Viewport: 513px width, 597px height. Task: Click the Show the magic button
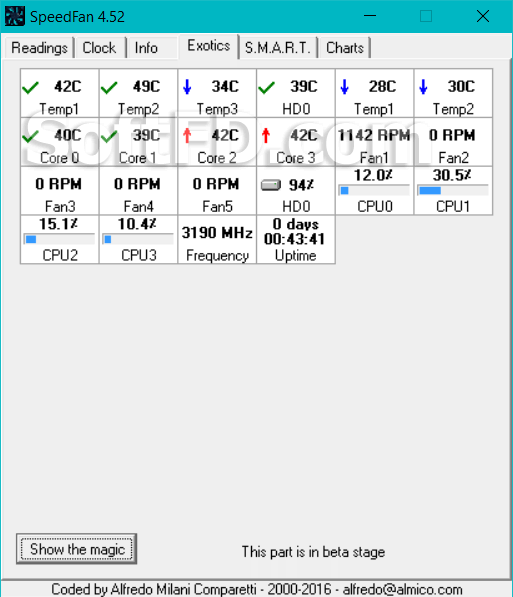pyautogui.click(x=77, y=549)
